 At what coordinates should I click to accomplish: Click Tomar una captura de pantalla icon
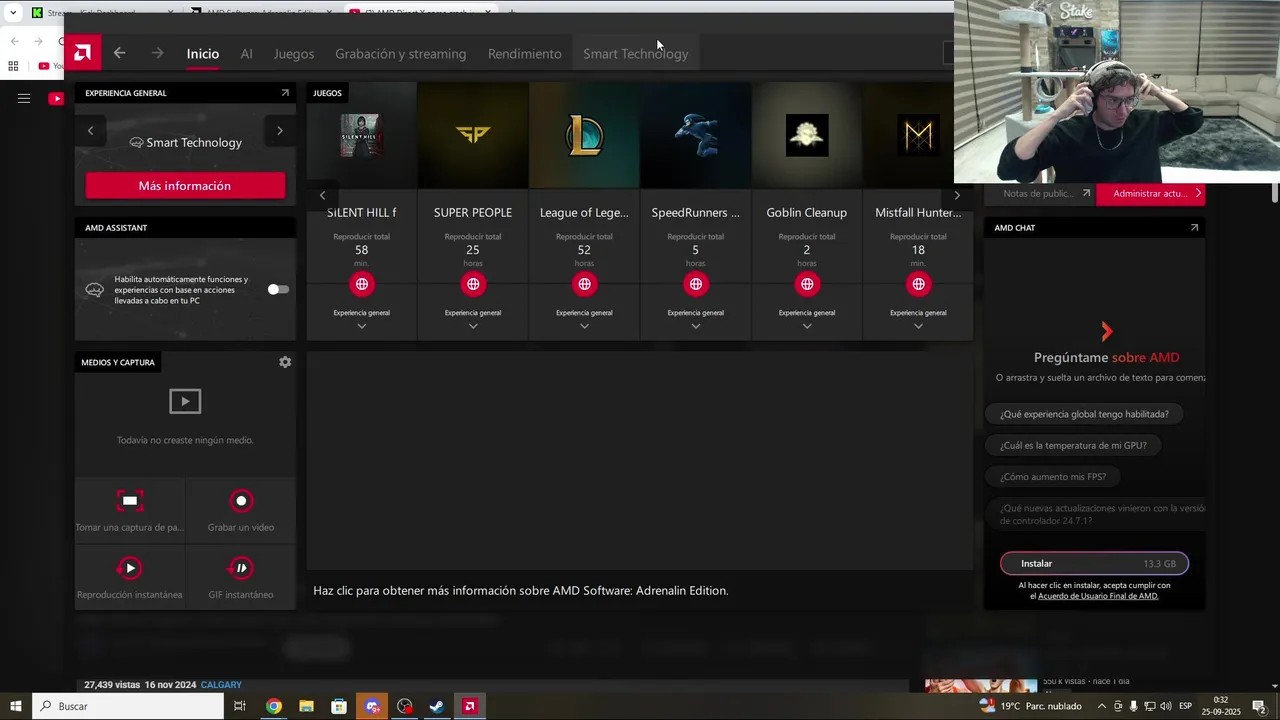point(130,501)
